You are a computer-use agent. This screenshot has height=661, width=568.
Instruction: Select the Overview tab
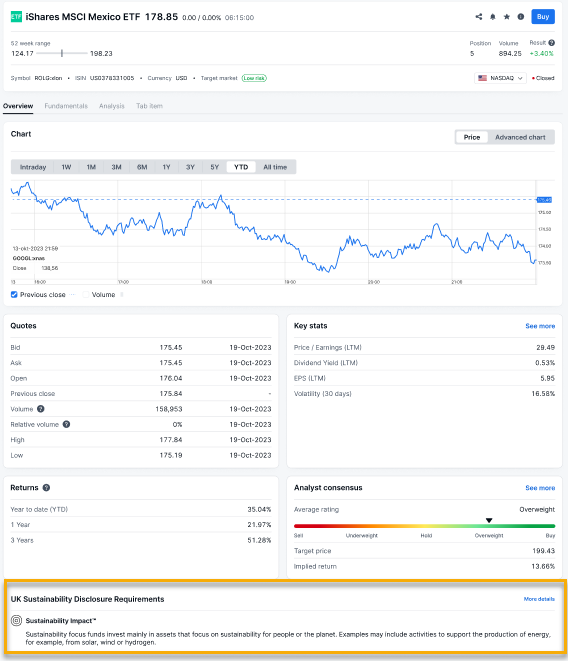pyautogui.click(x=18, y=106)
